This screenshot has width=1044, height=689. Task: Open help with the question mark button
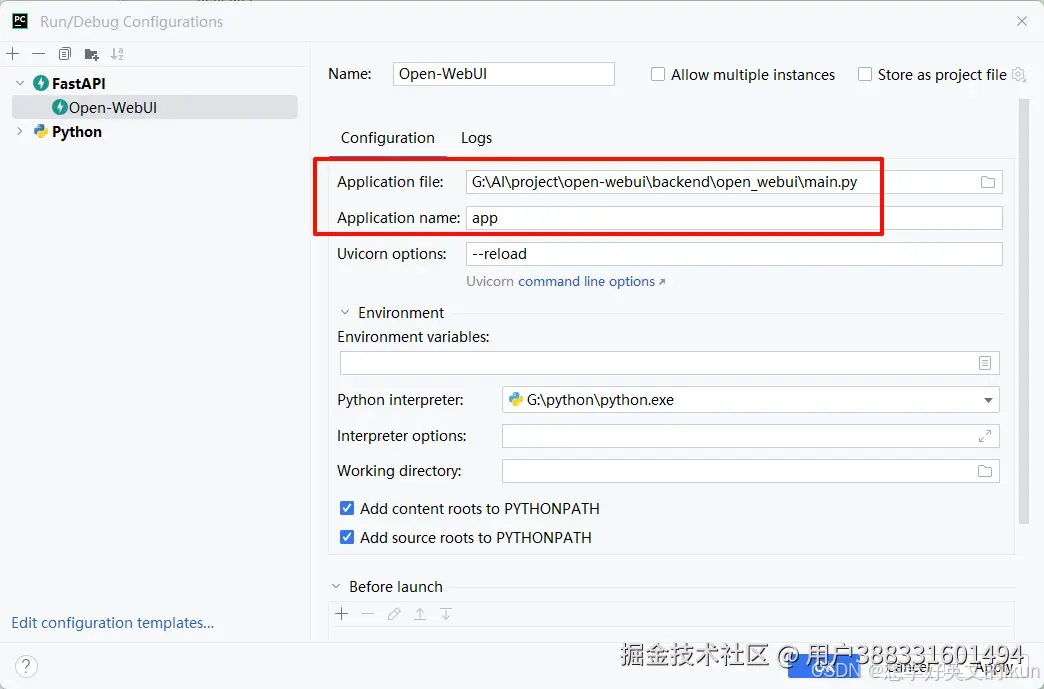[x=26, y=666]
